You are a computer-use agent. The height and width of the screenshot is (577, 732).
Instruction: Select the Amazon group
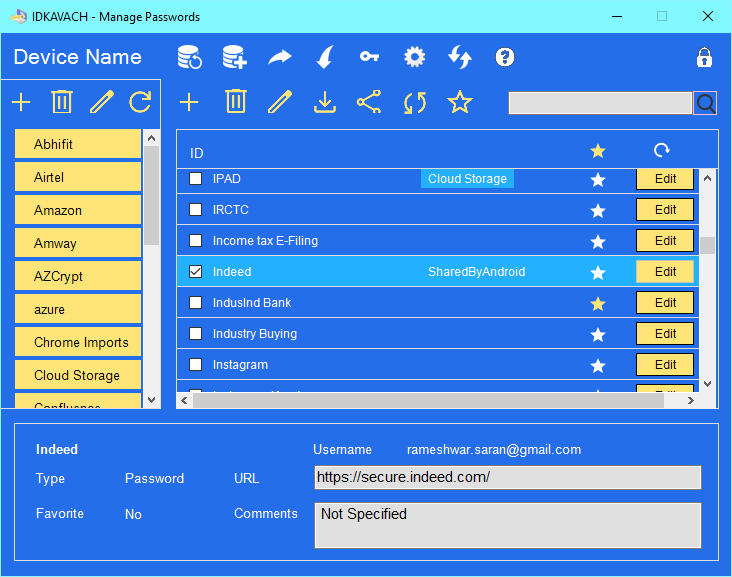78,210
